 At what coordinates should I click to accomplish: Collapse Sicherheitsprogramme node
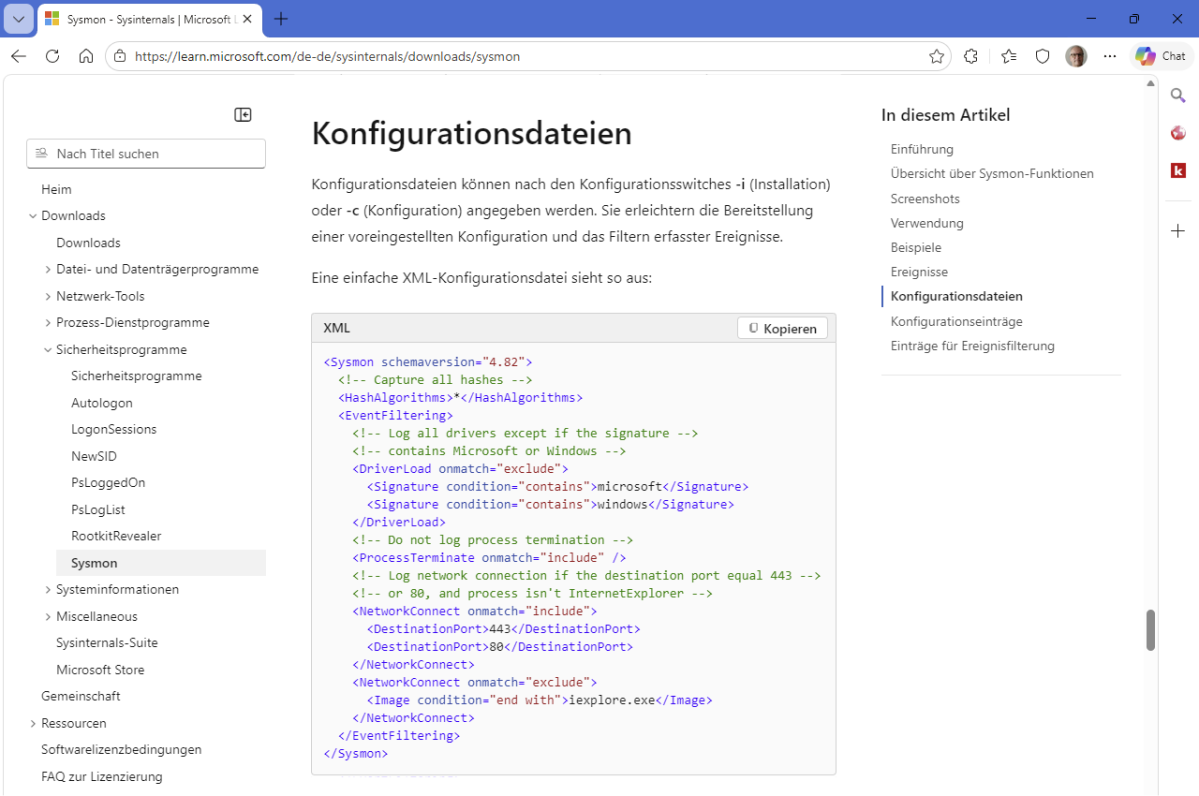(x=47, y=349)
